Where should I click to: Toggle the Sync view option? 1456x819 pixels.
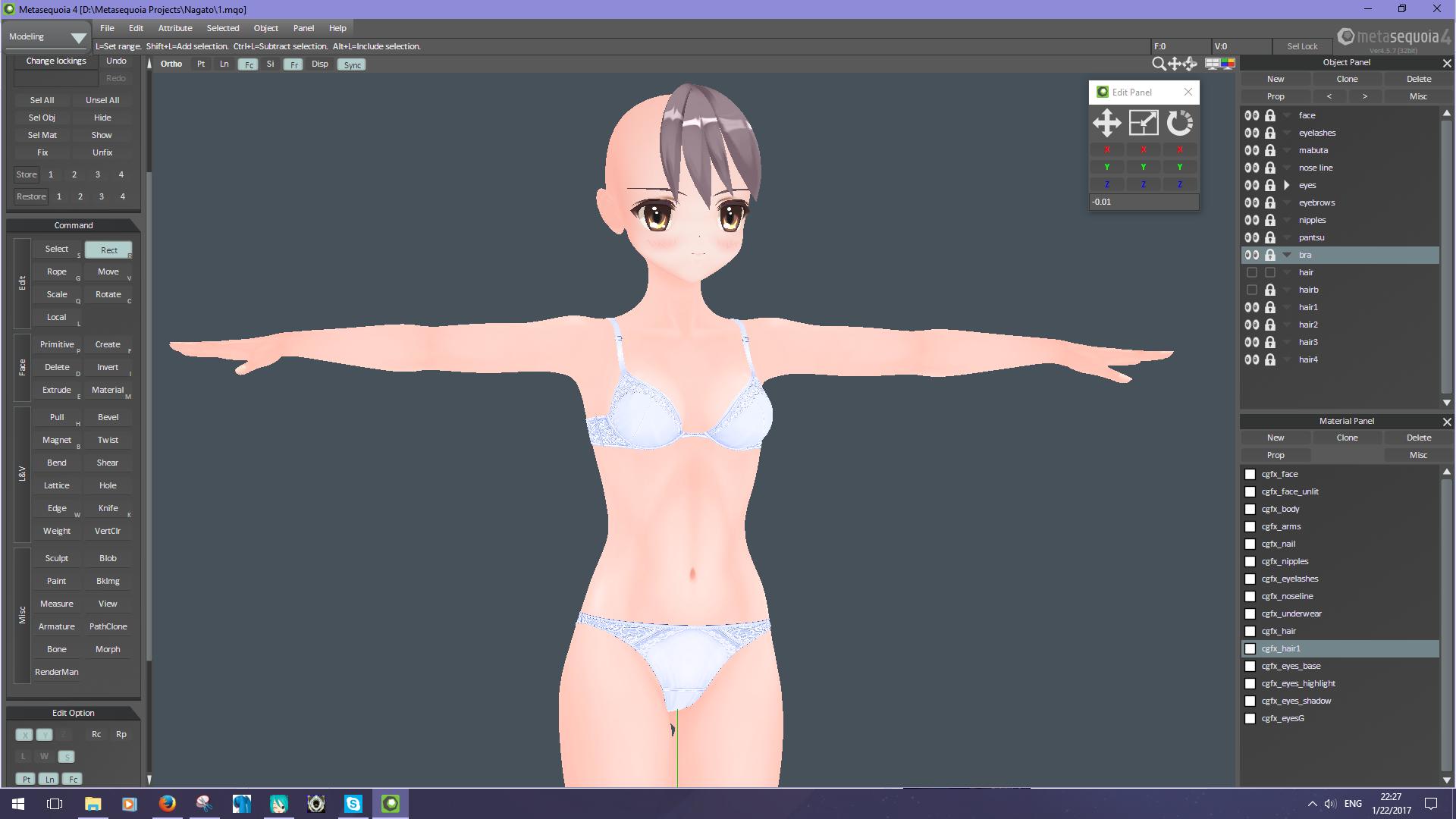tap(352, 65)
